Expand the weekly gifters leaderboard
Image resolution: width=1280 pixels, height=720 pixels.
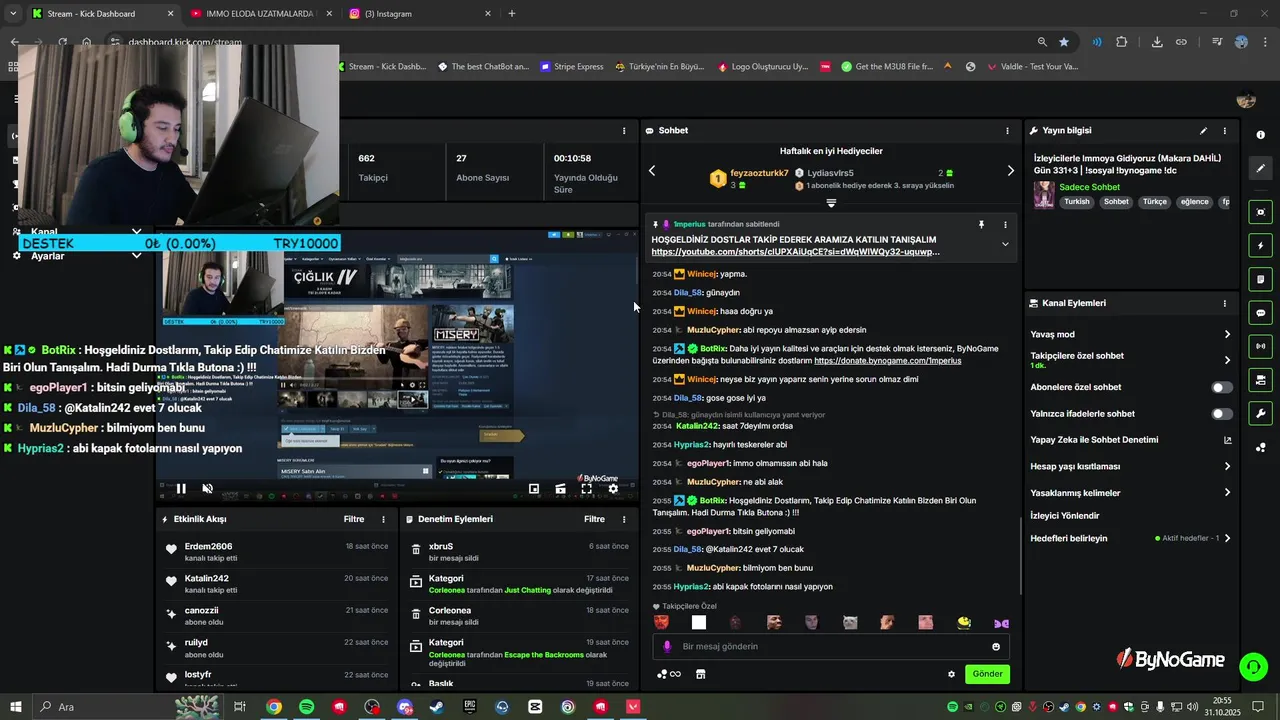[831, 203]
